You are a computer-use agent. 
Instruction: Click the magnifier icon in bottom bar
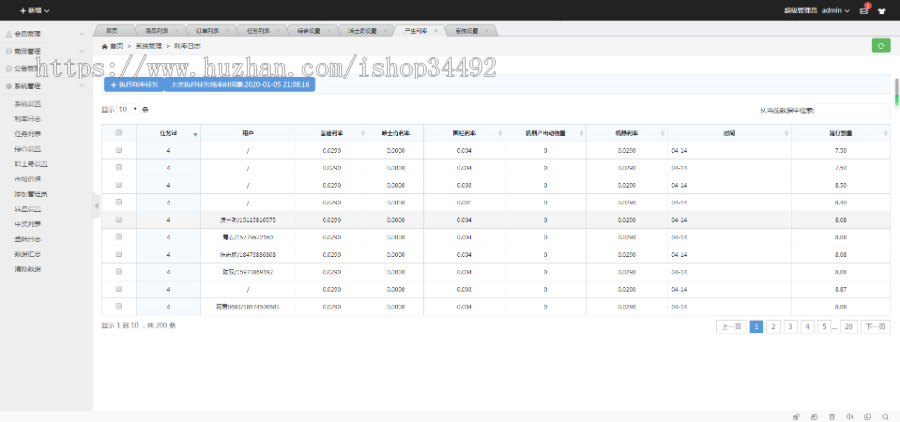point(885,416)
